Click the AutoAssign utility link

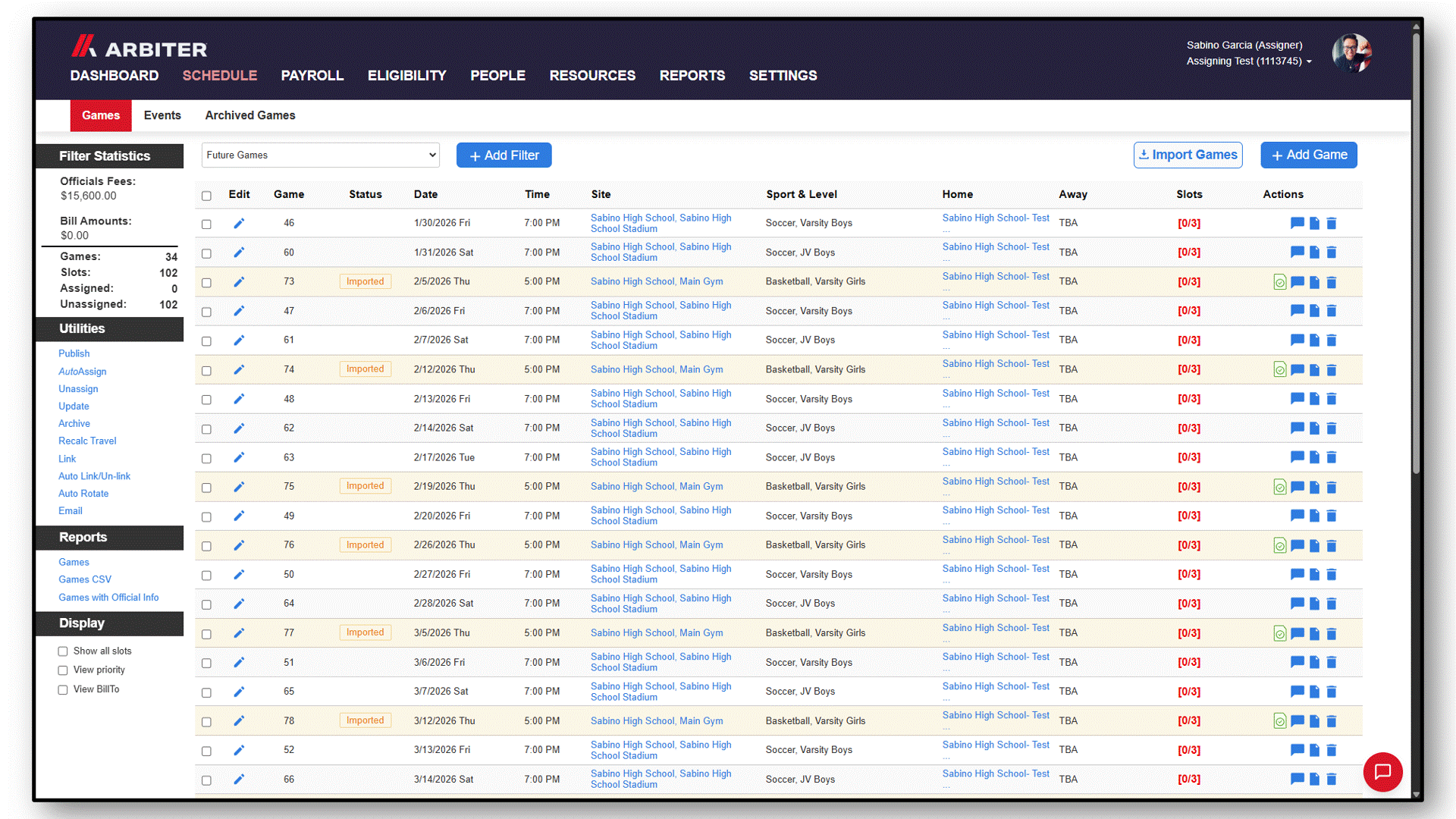click(83, 372)
